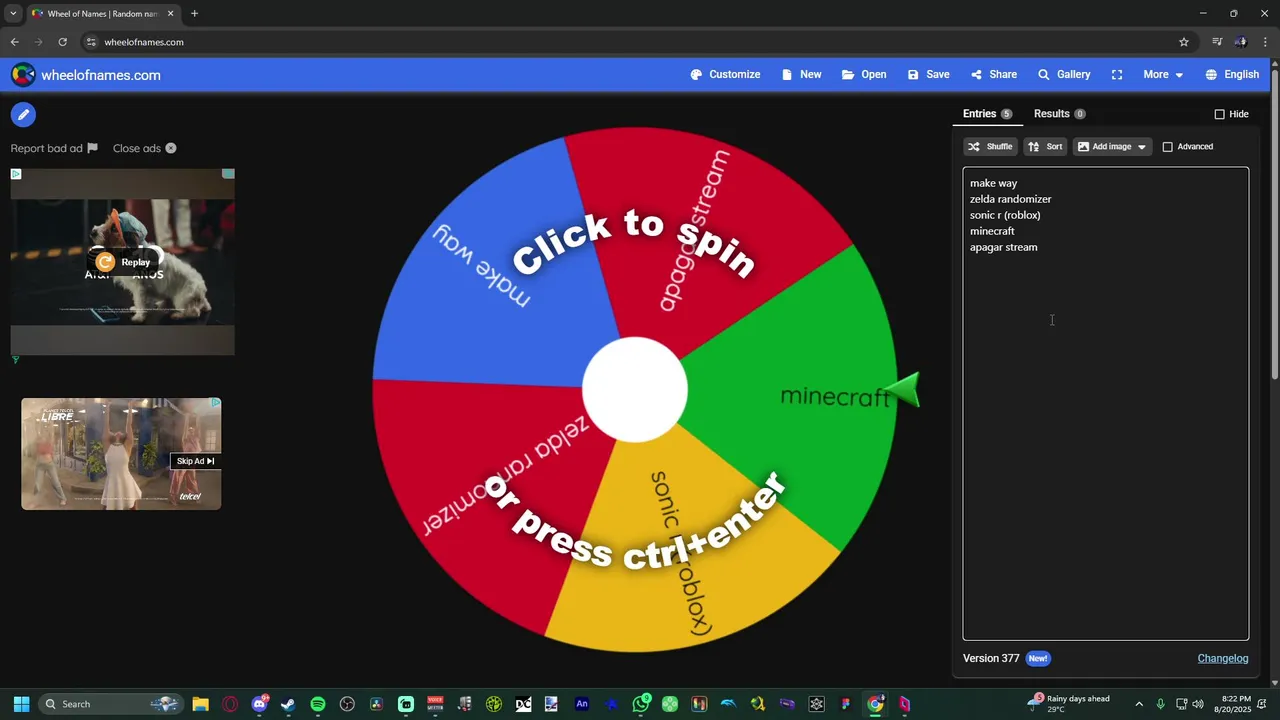Viewport: 1280px width, 720px height.
Task: Share the wheel
Action: 993,75
